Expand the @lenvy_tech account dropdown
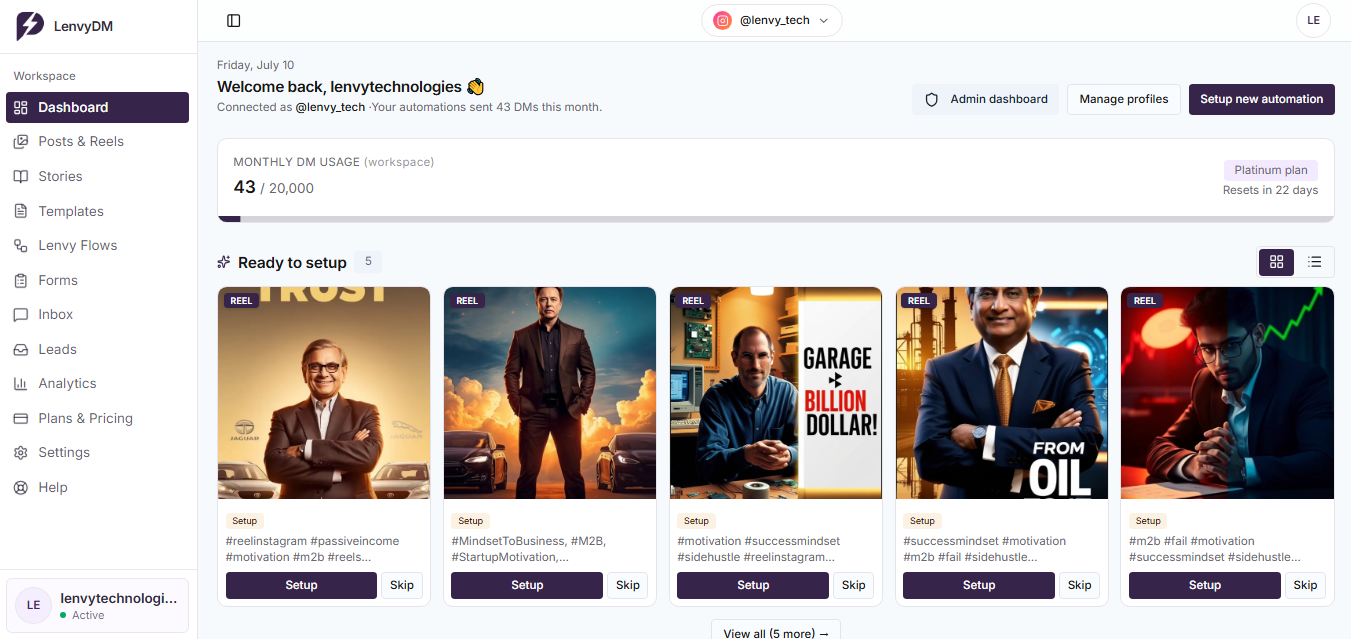Screen dimensions: 1351x639 pos(772,20)
